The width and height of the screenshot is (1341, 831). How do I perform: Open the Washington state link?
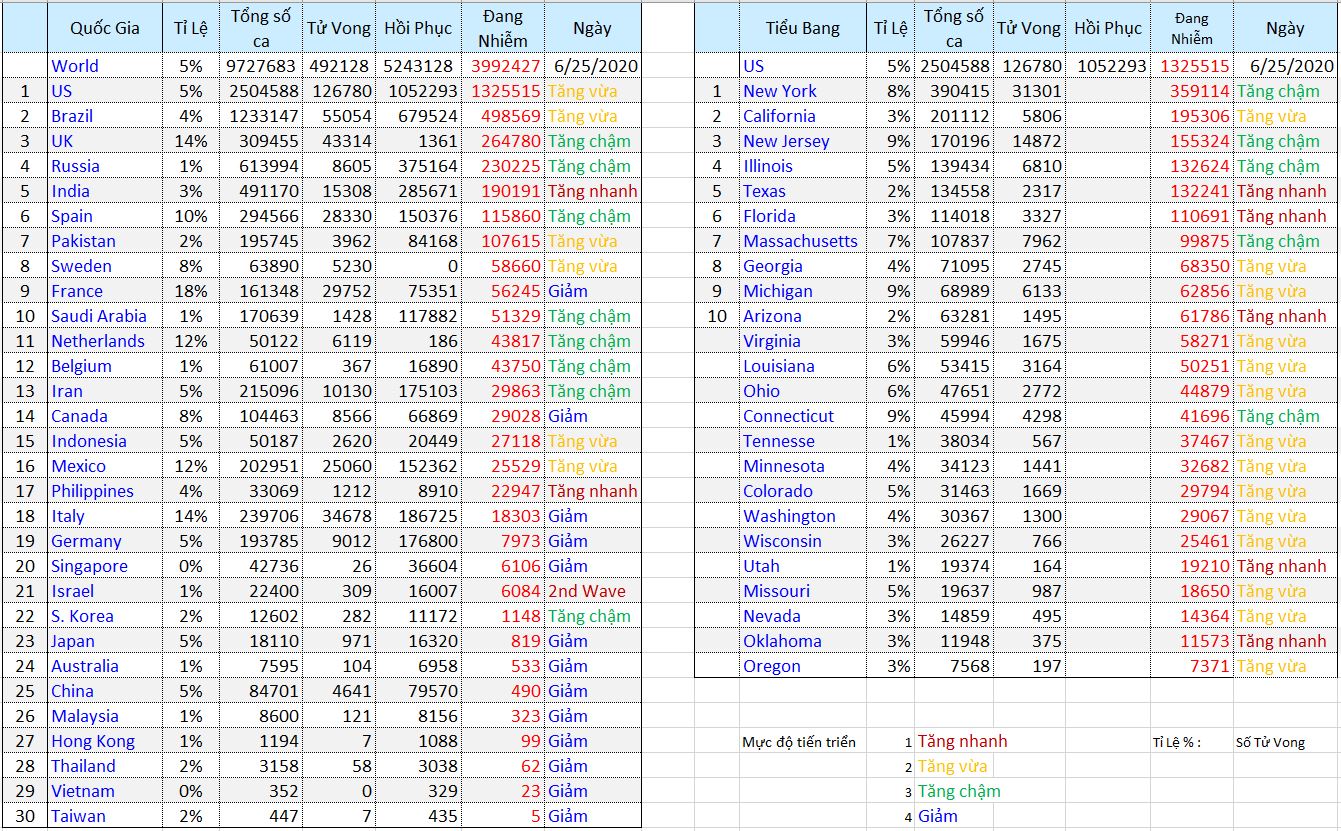pos(789,516)
